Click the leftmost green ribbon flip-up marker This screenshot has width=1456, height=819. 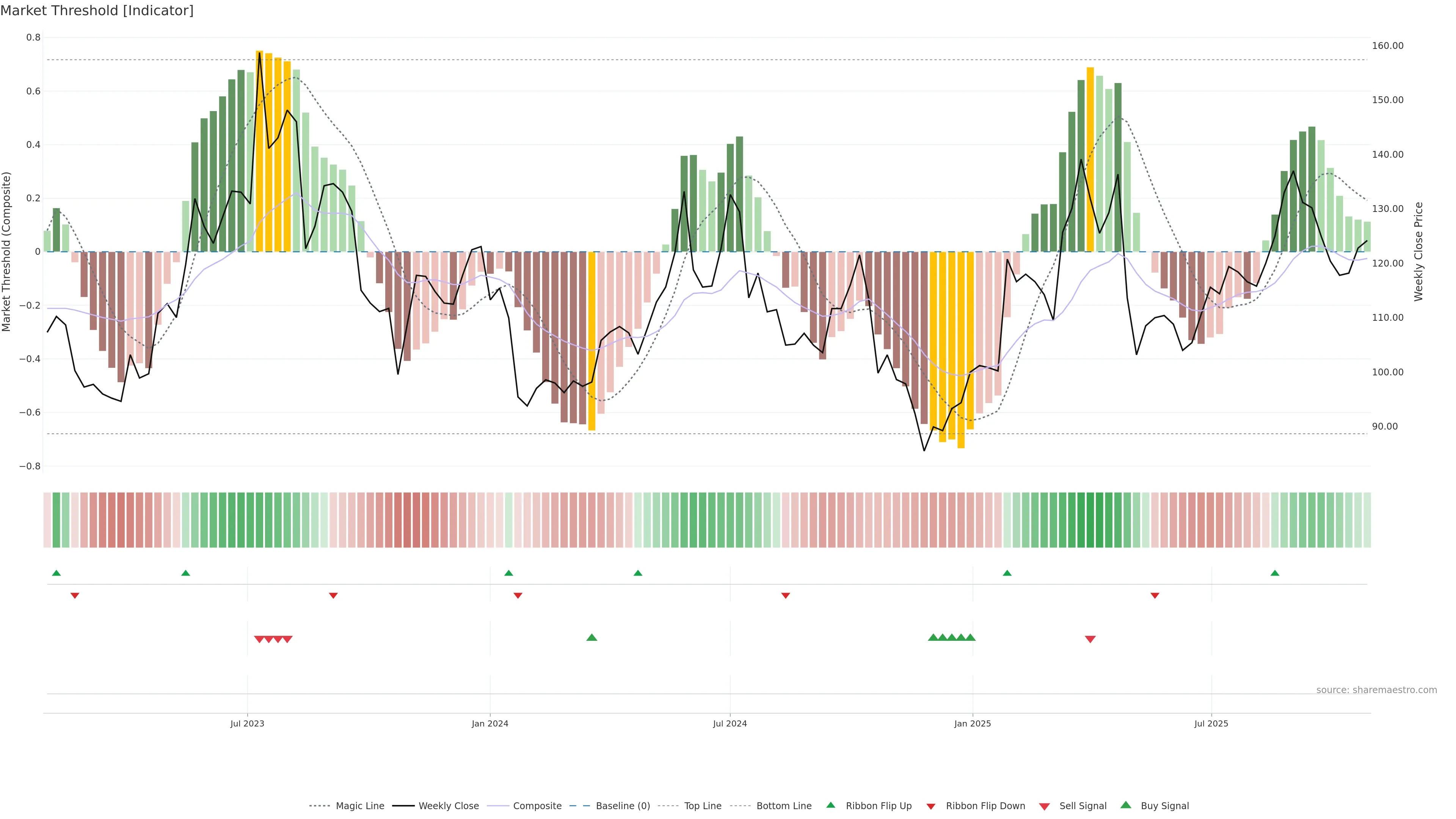(x=56, y=573)
